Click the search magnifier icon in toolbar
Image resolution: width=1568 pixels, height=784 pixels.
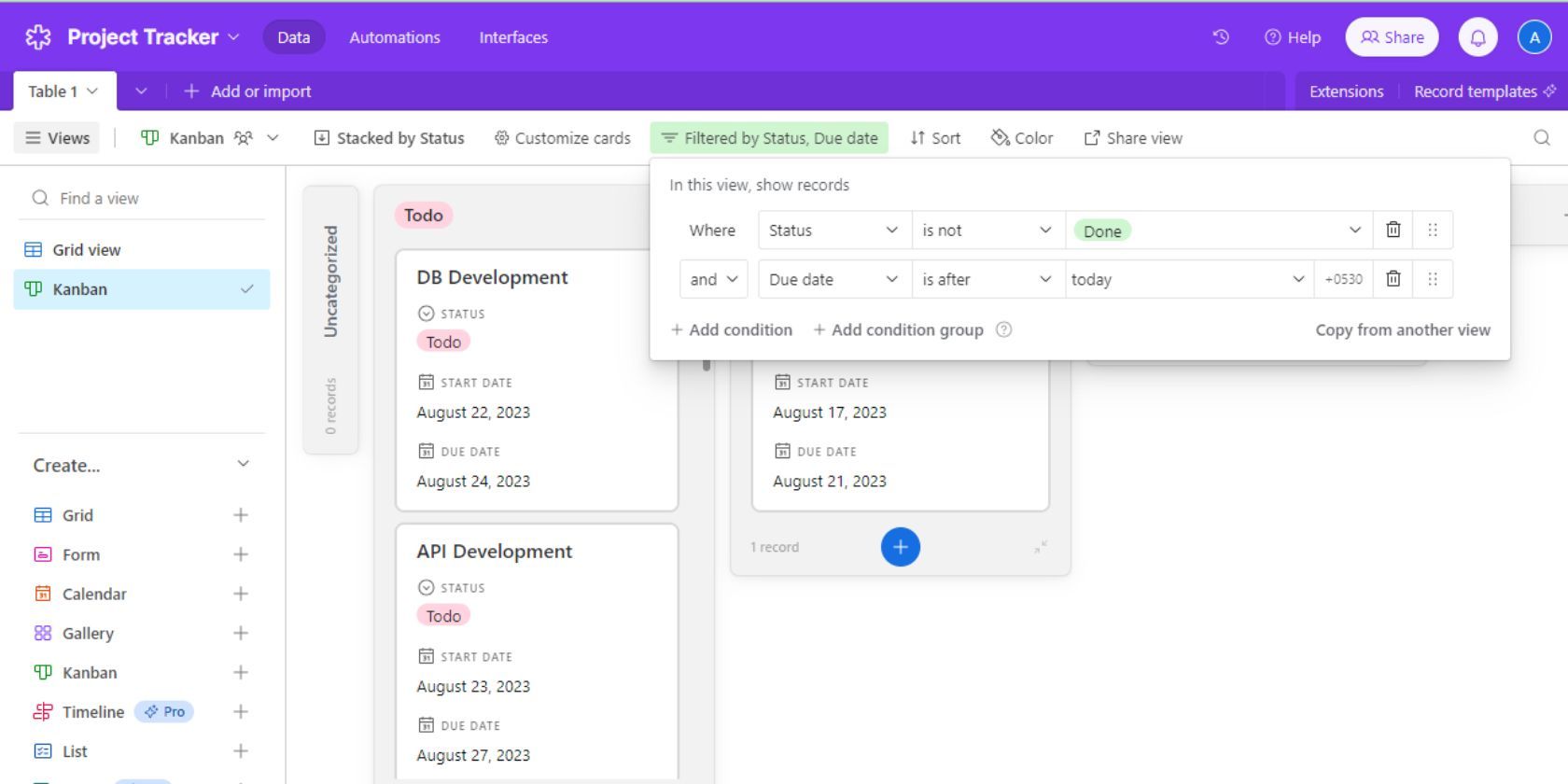pos(1542,138)
